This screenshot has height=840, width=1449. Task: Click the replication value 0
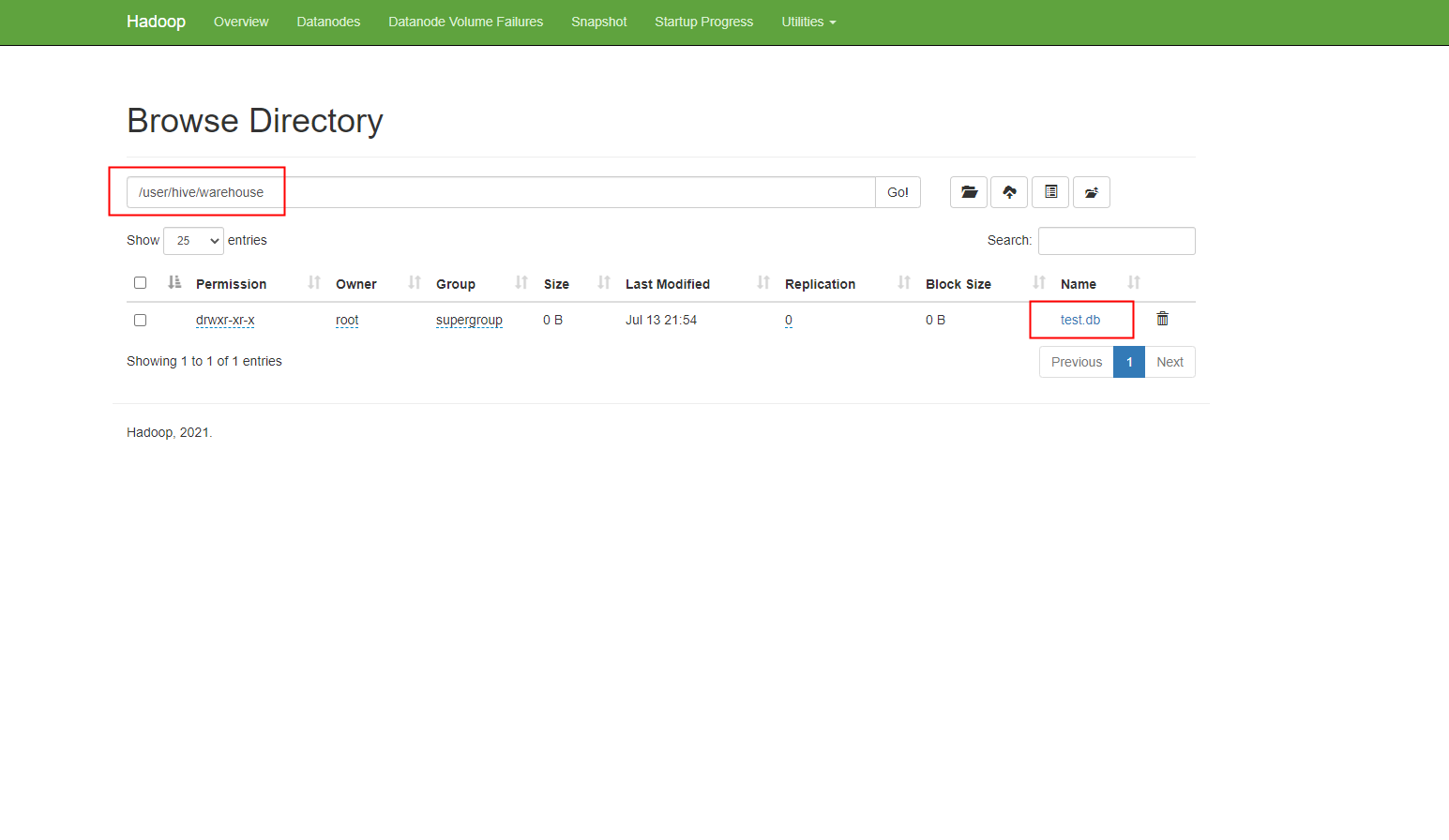pyautogui.click(x=789, y=320)
